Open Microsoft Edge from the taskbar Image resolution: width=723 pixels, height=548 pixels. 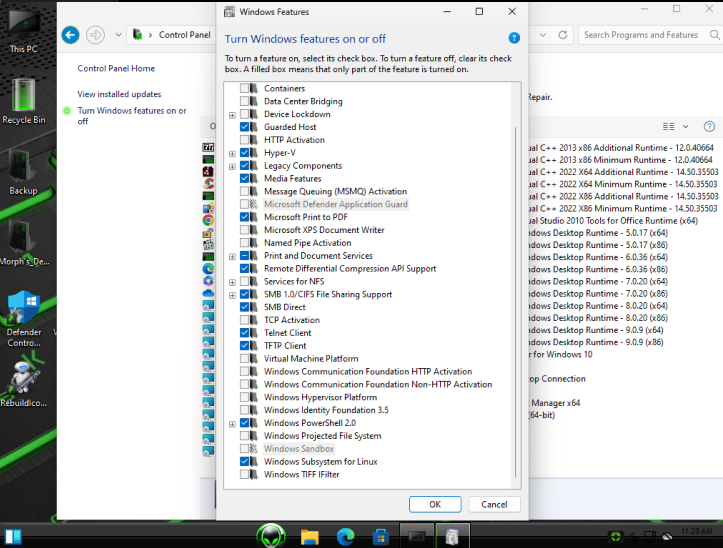point(345,536)
